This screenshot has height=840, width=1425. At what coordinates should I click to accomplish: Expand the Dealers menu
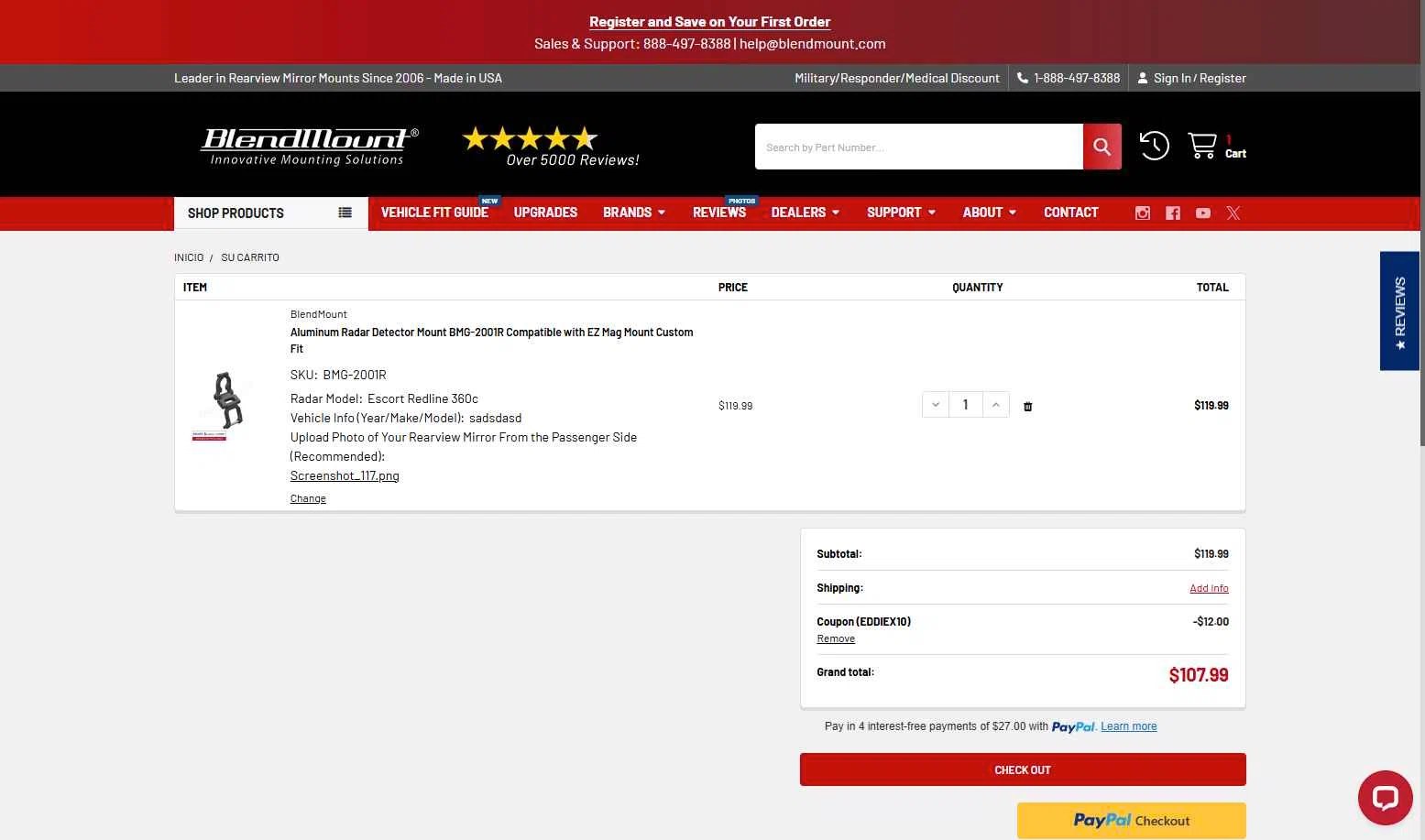[806, 213]
